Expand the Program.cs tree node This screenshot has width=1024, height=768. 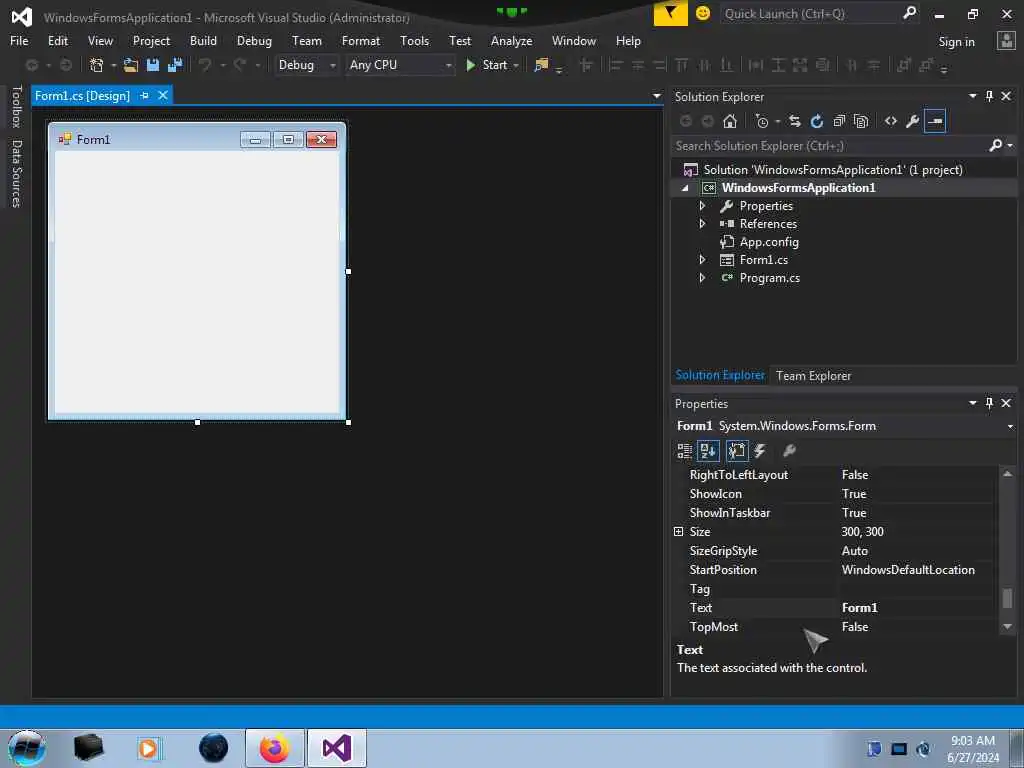703,278
